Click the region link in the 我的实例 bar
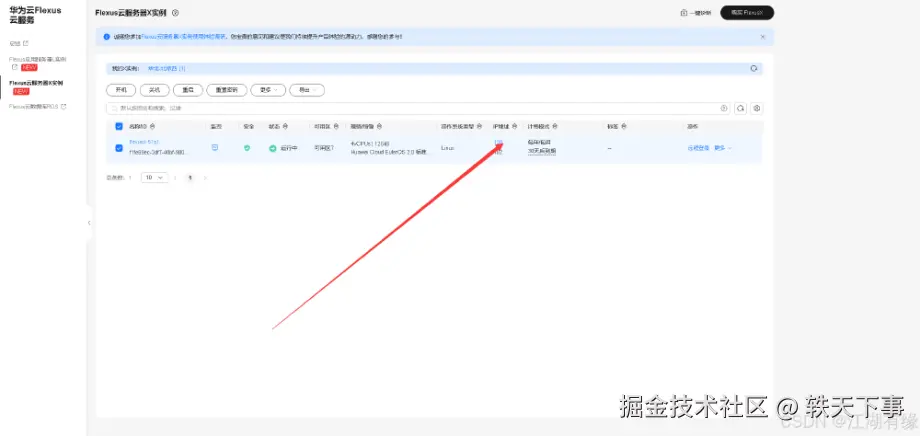The image size is (920, 436). (x=167, y=69)
